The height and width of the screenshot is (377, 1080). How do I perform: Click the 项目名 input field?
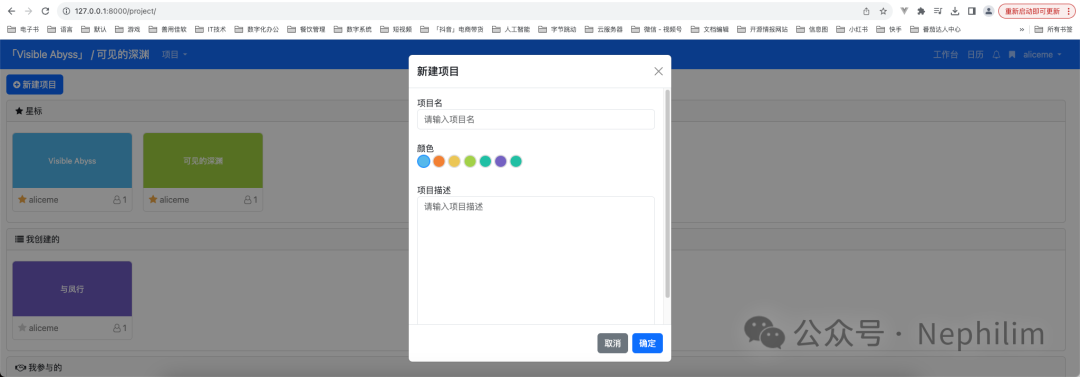pos(536,119)
